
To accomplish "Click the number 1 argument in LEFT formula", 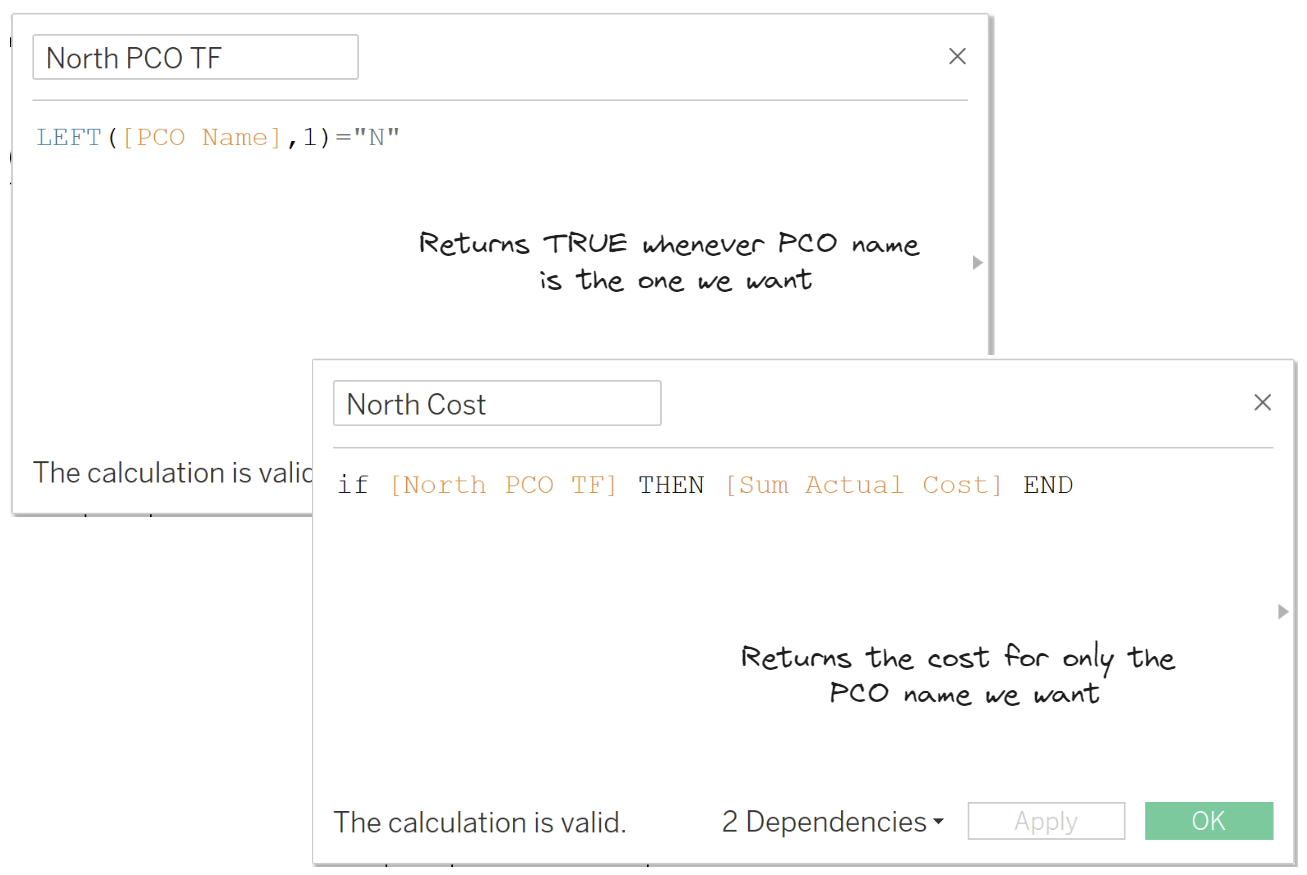I will (310, 138).
